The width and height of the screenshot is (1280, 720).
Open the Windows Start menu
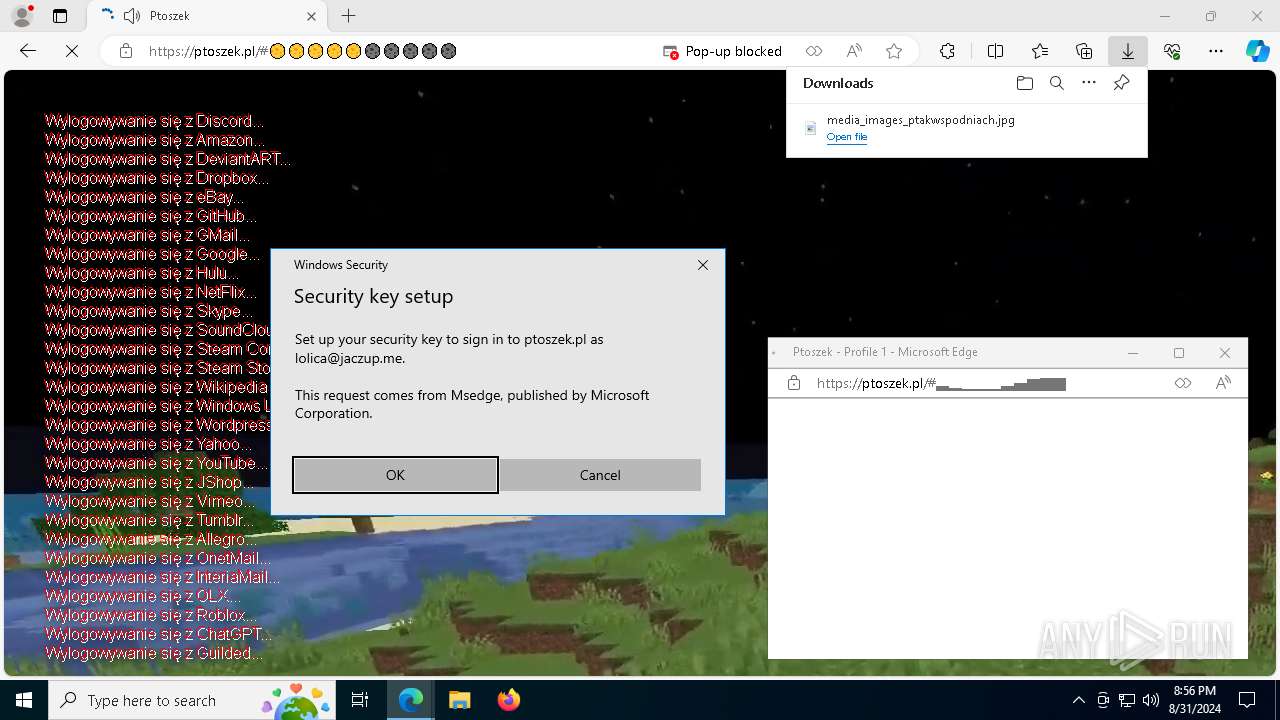coord(24,700)
